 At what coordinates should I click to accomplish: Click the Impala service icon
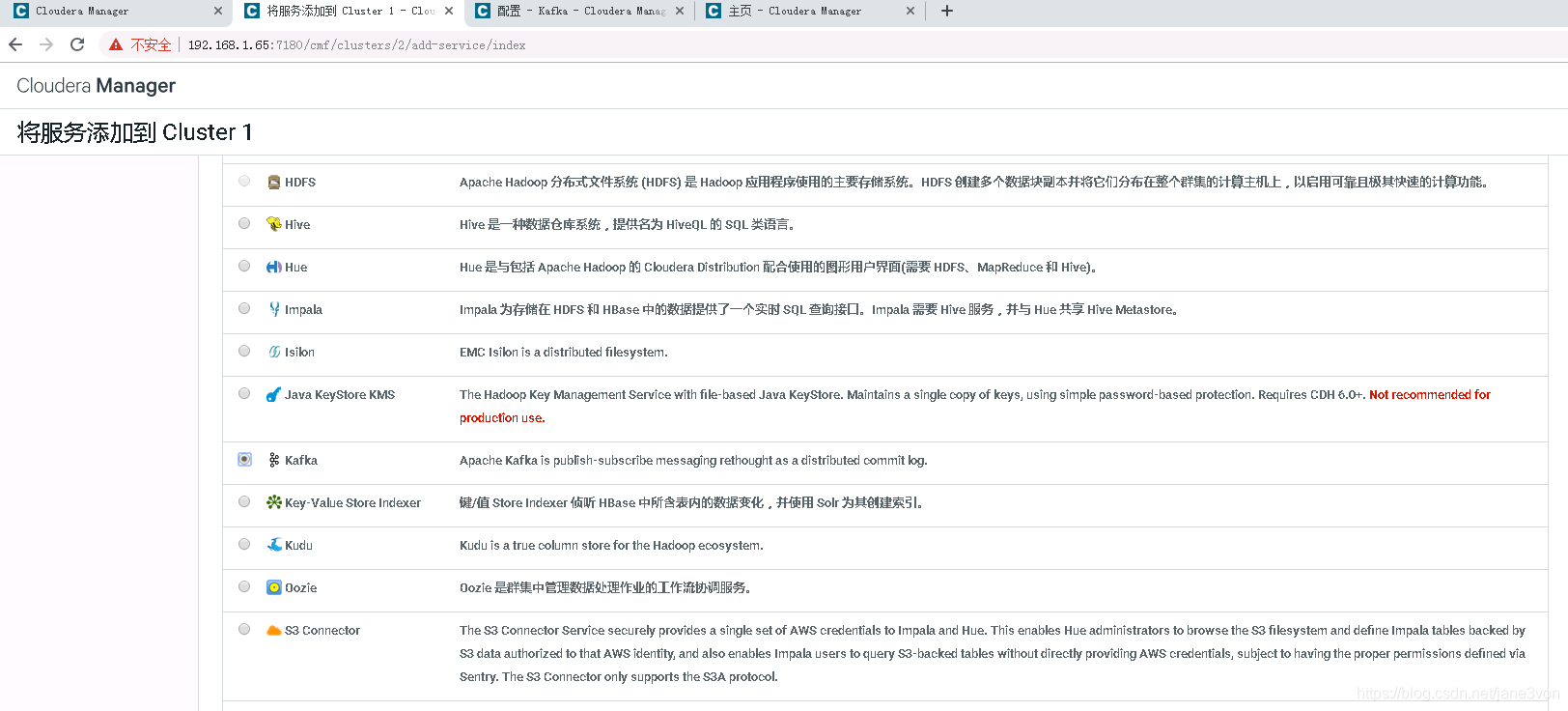274,309
